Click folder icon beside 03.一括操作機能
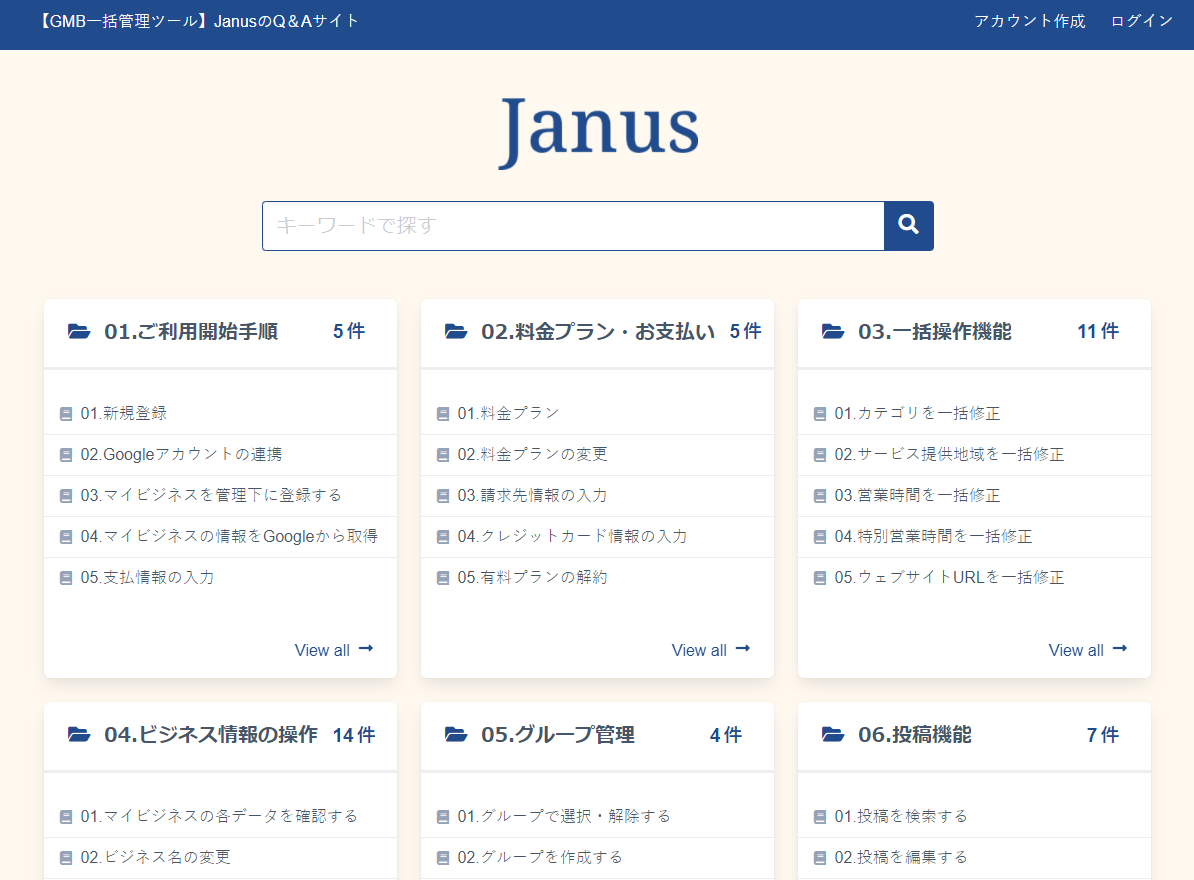1194x880 pixels. point(832,331)
